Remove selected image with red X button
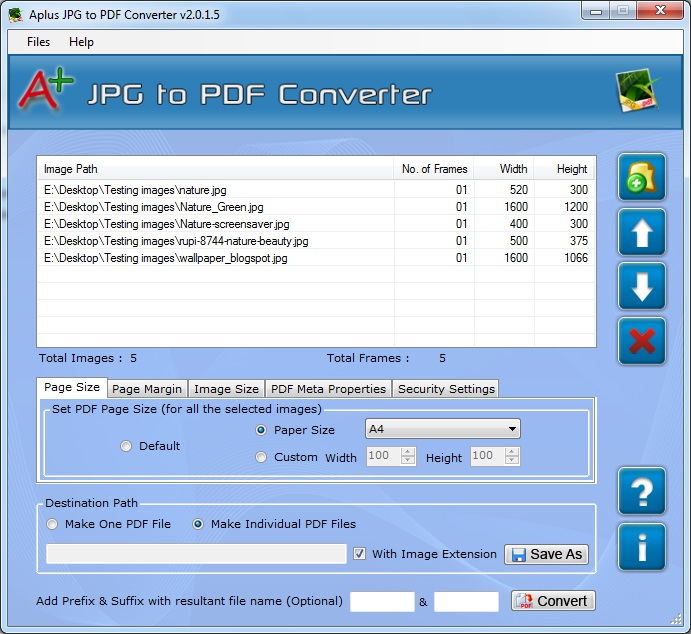Screen dimensions: 691x634 pyautogui.click(x=642, y=341)
